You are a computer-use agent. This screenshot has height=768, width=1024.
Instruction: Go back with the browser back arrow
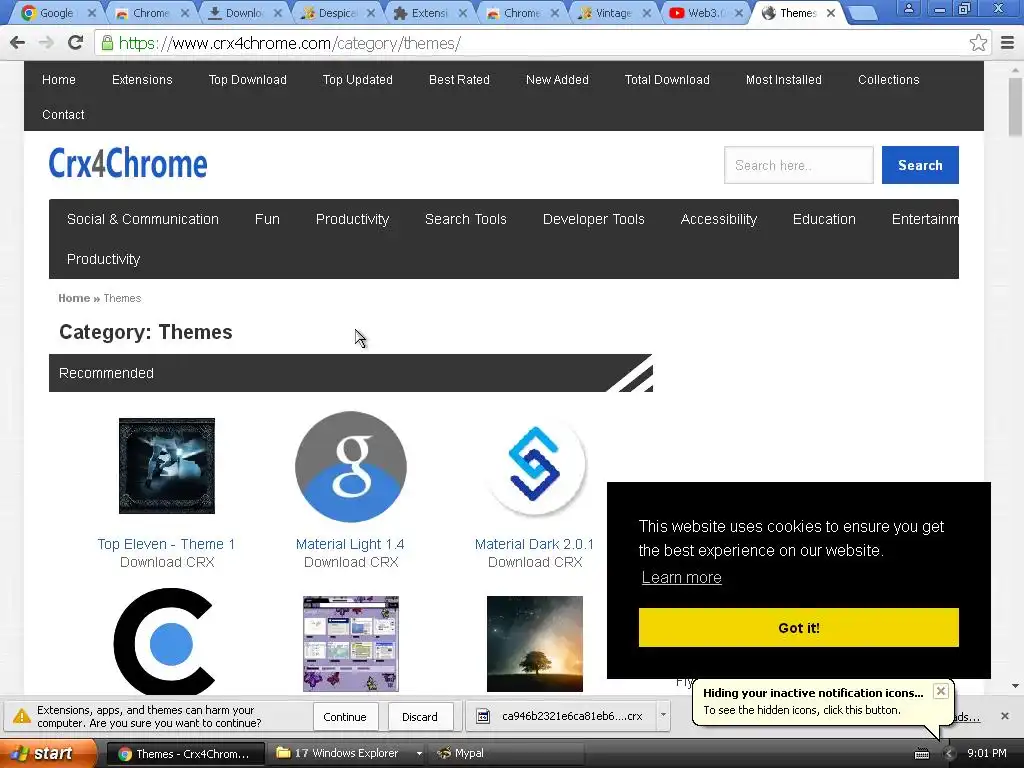coord(18,43)
